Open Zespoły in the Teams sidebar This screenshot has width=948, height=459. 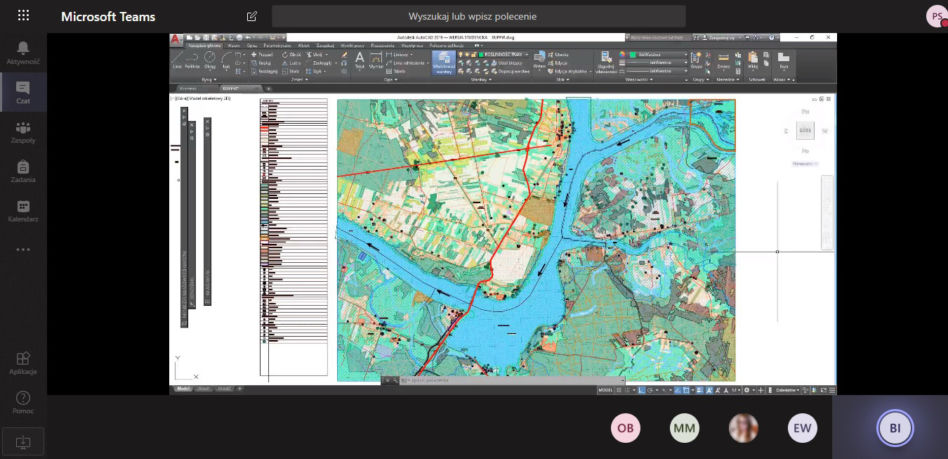(23, 132)
